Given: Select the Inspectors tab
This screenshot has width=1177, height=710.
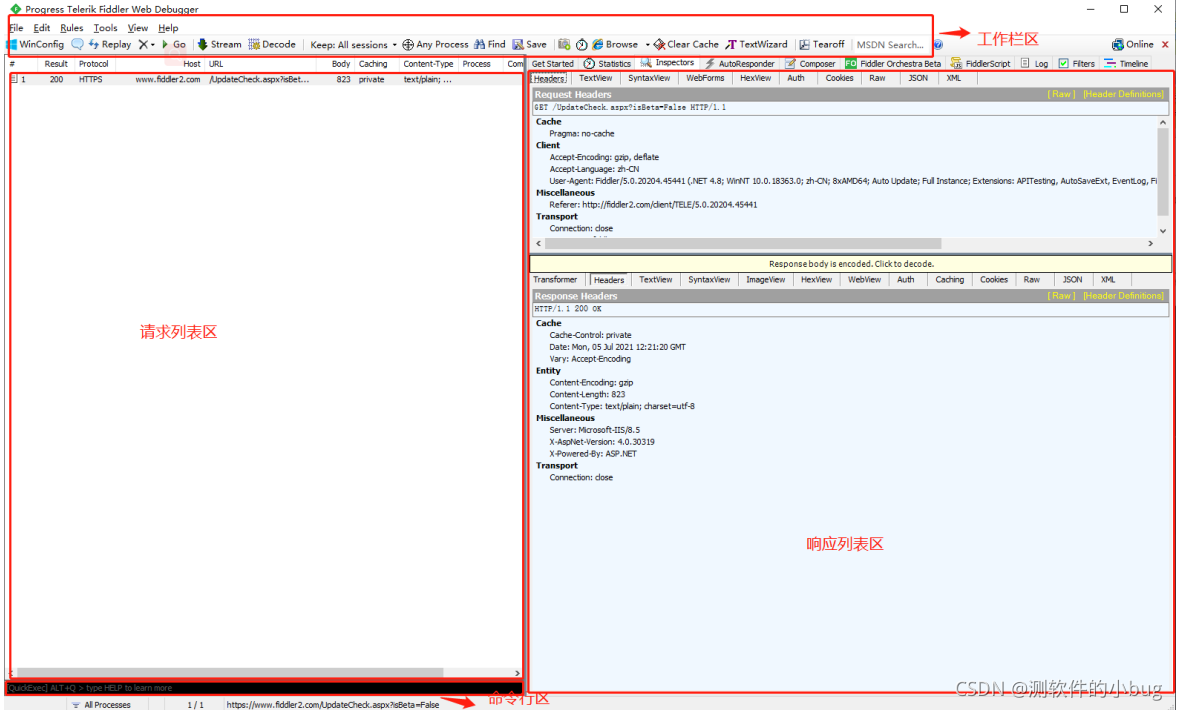Looking at the screenshot, I should 667,63.
